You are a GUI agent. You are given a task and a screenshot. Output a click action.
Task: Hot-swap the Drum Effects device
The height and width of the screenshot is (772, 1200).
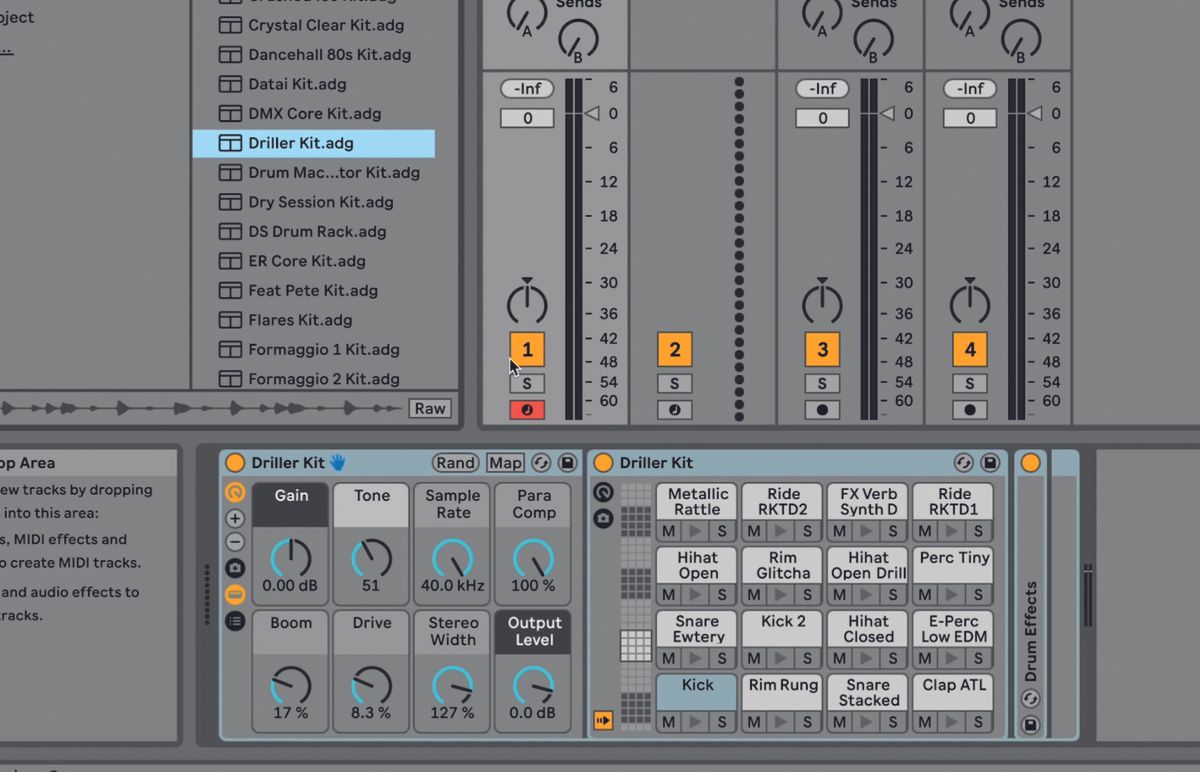point(1030,699)
